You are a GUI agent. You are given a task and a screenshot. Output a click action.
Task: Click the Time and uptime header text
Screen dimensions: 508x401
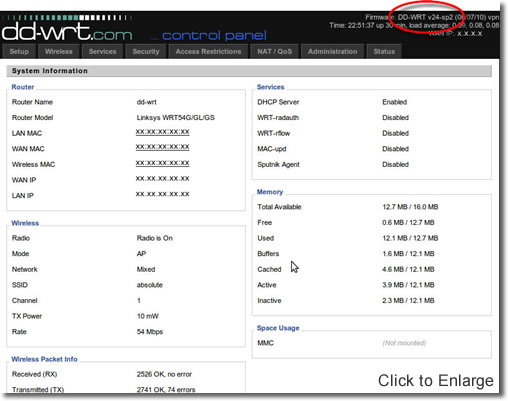[x=414, y=26]
